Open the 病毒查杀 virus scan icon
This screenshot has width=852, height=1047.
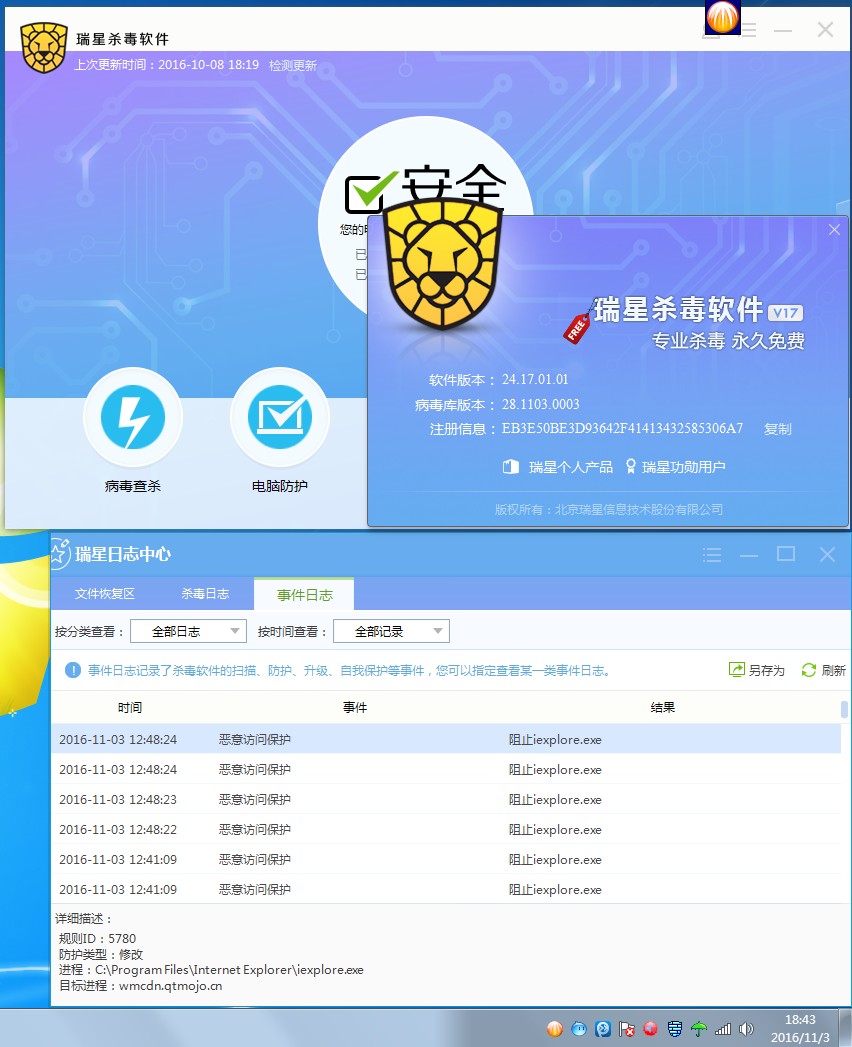pyautogui.click(x=133, y=417)
